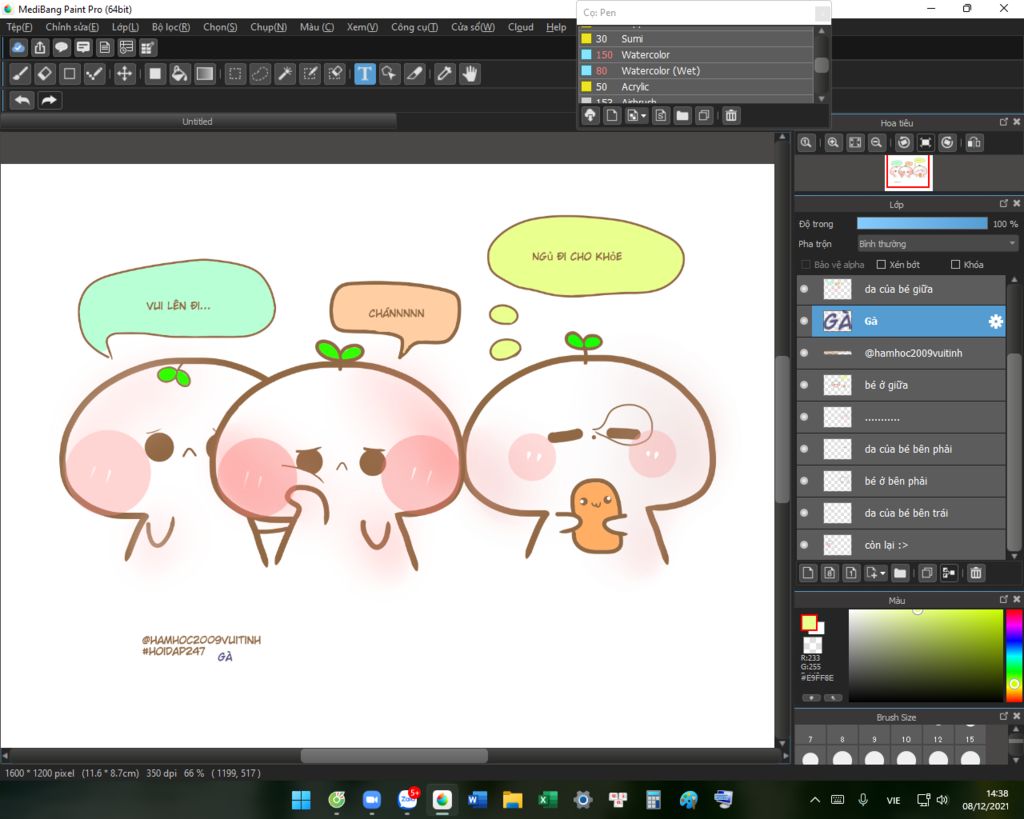The image size is (1024, 819).
Task: Open the Tệp menu
Action: 19,27
